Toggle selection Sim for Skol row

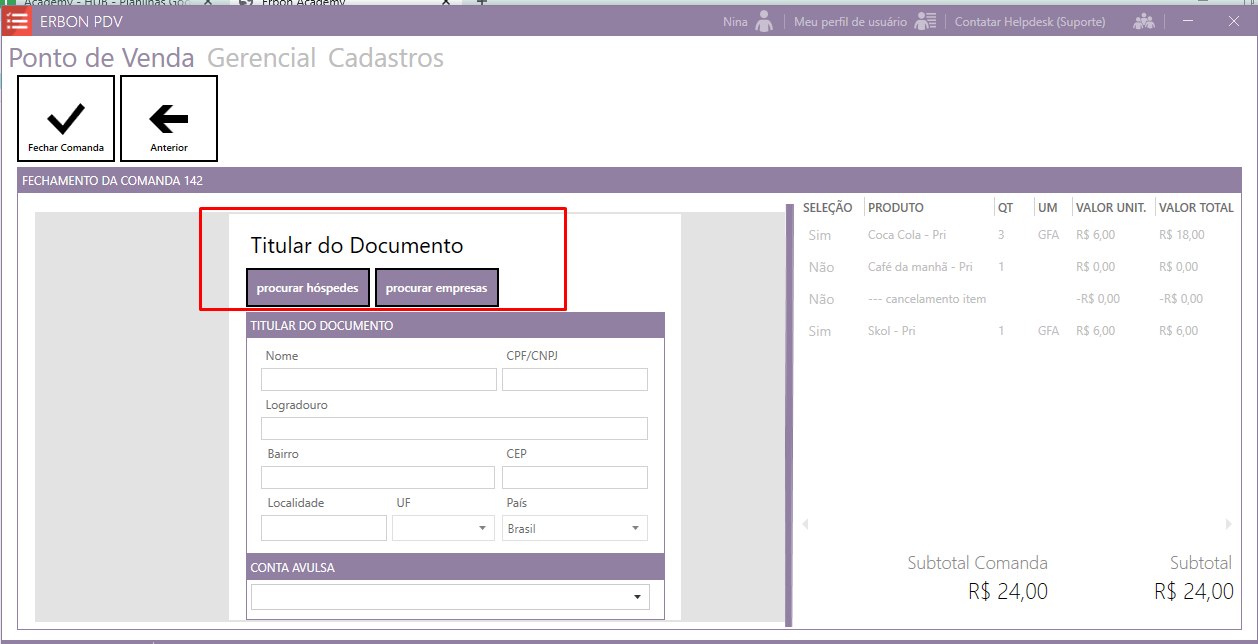819,331
